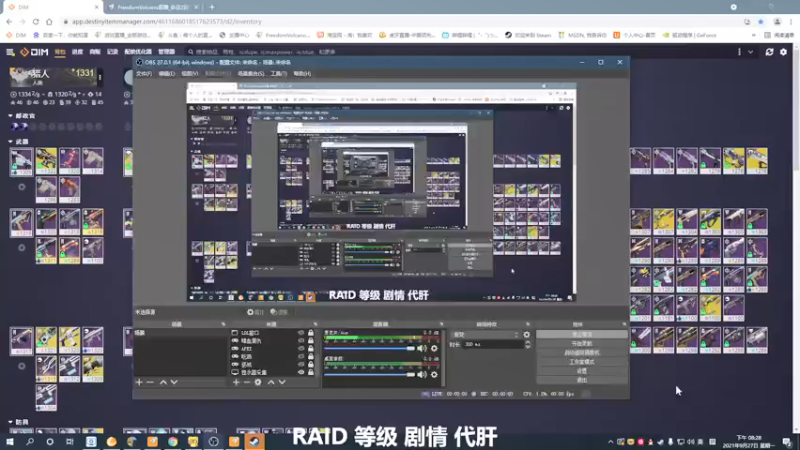Click first audio channel volume slider

[x=369, y=348]
